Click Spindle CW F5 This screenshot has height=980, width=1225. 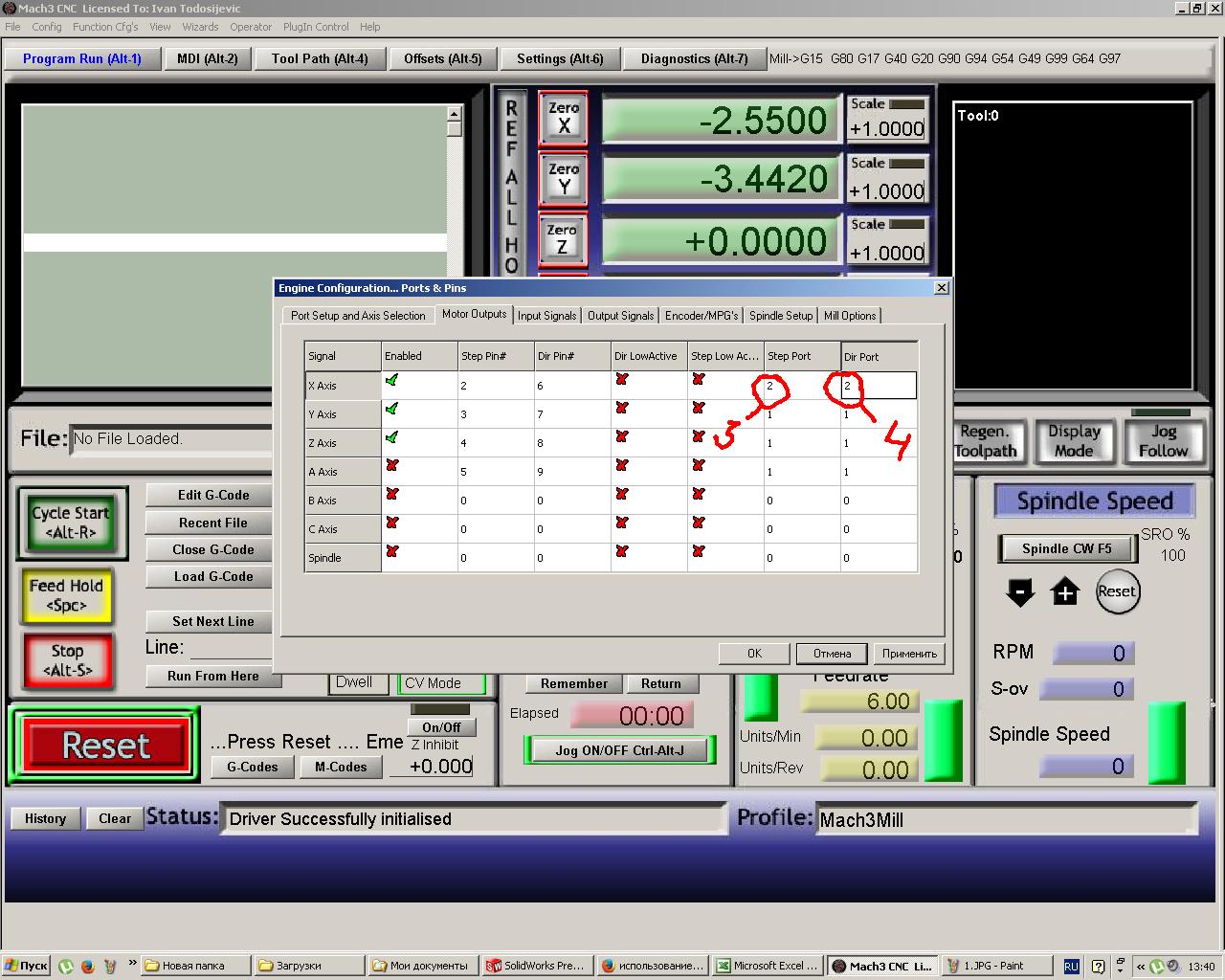(x=1067, y=548)
